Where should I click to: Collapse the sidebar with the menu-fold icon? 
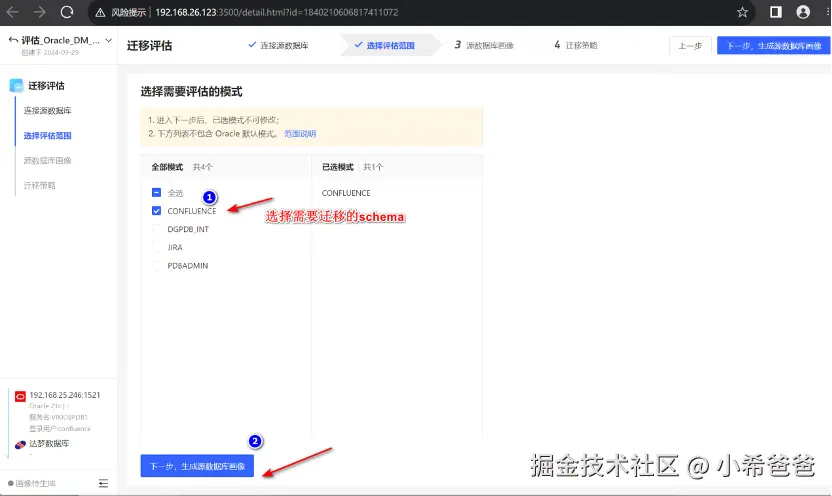pyautogui.click(x=103, y=483)
